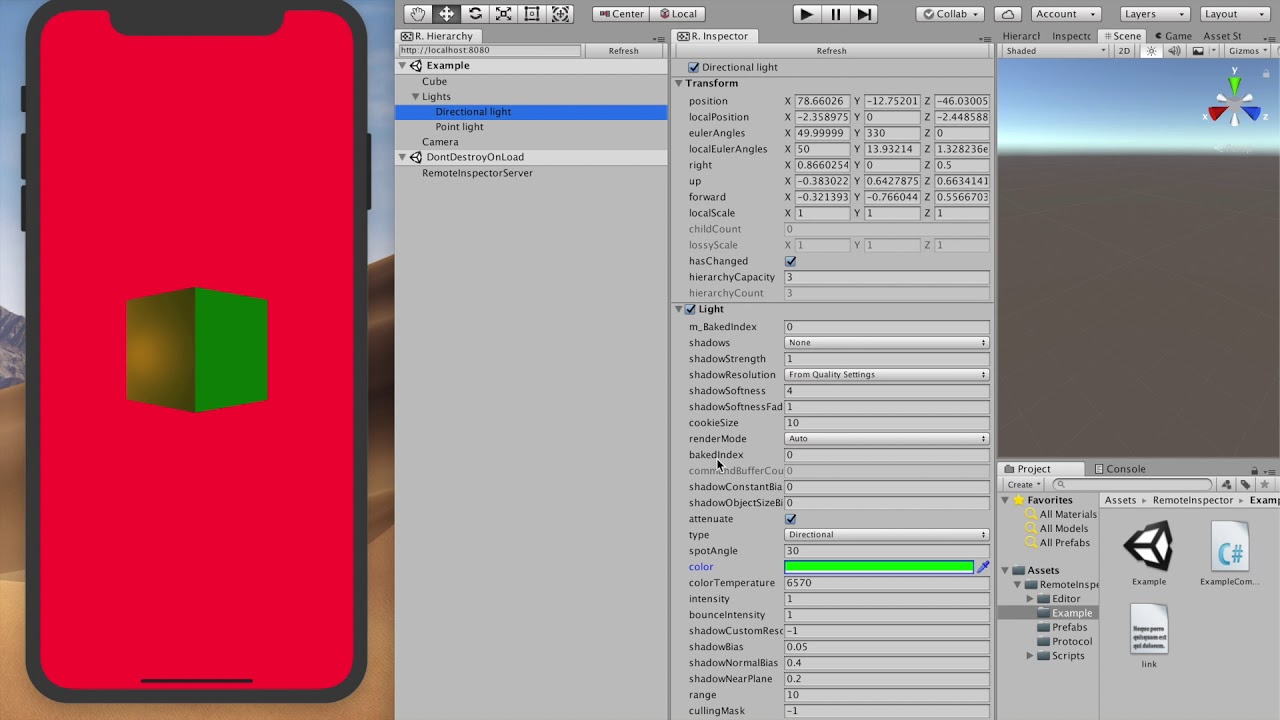Select the Rotate tool in the toolbar

point(475,14)
